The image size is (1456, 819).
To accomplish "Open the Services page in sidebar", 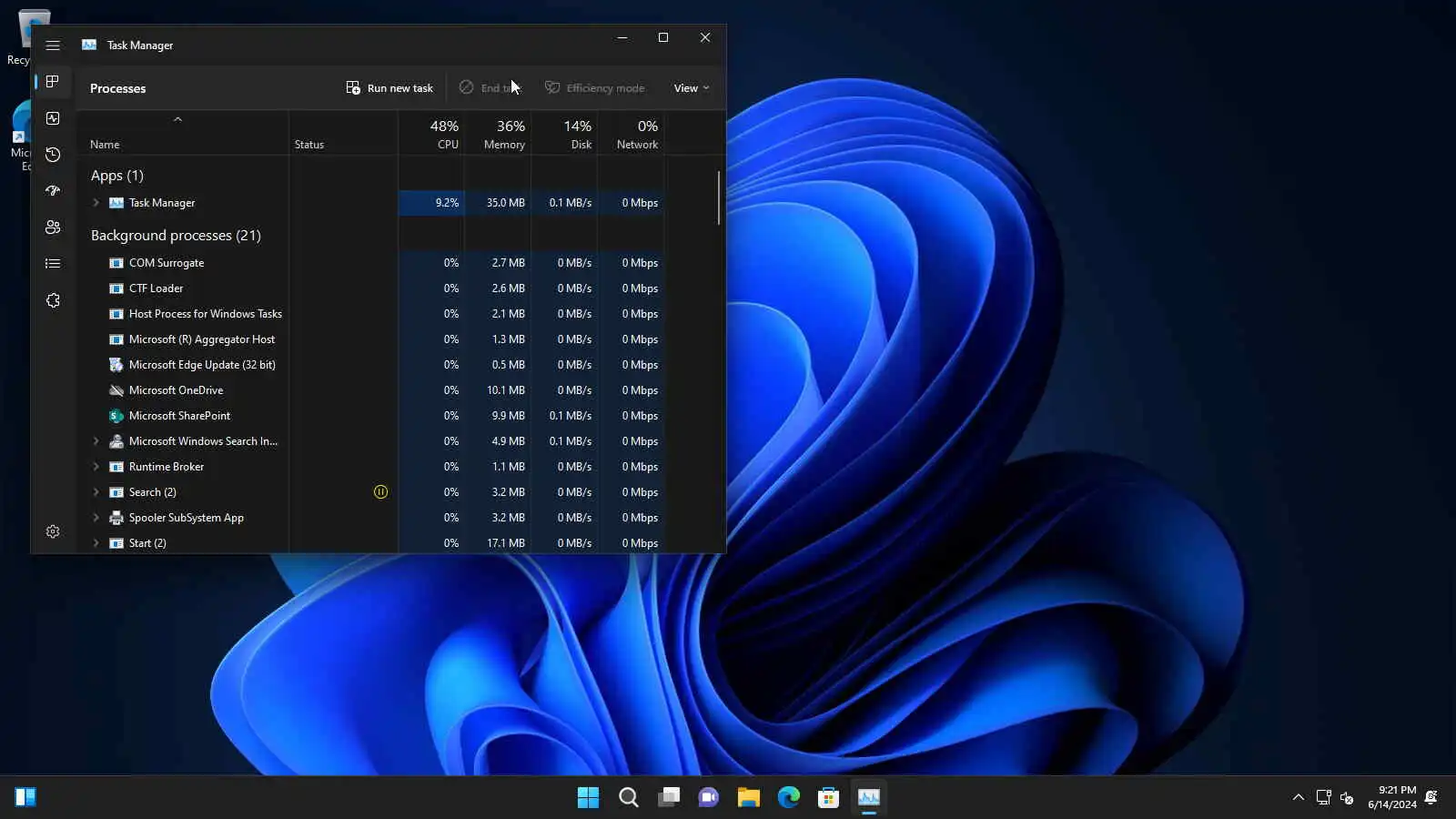I will (53, 300).
